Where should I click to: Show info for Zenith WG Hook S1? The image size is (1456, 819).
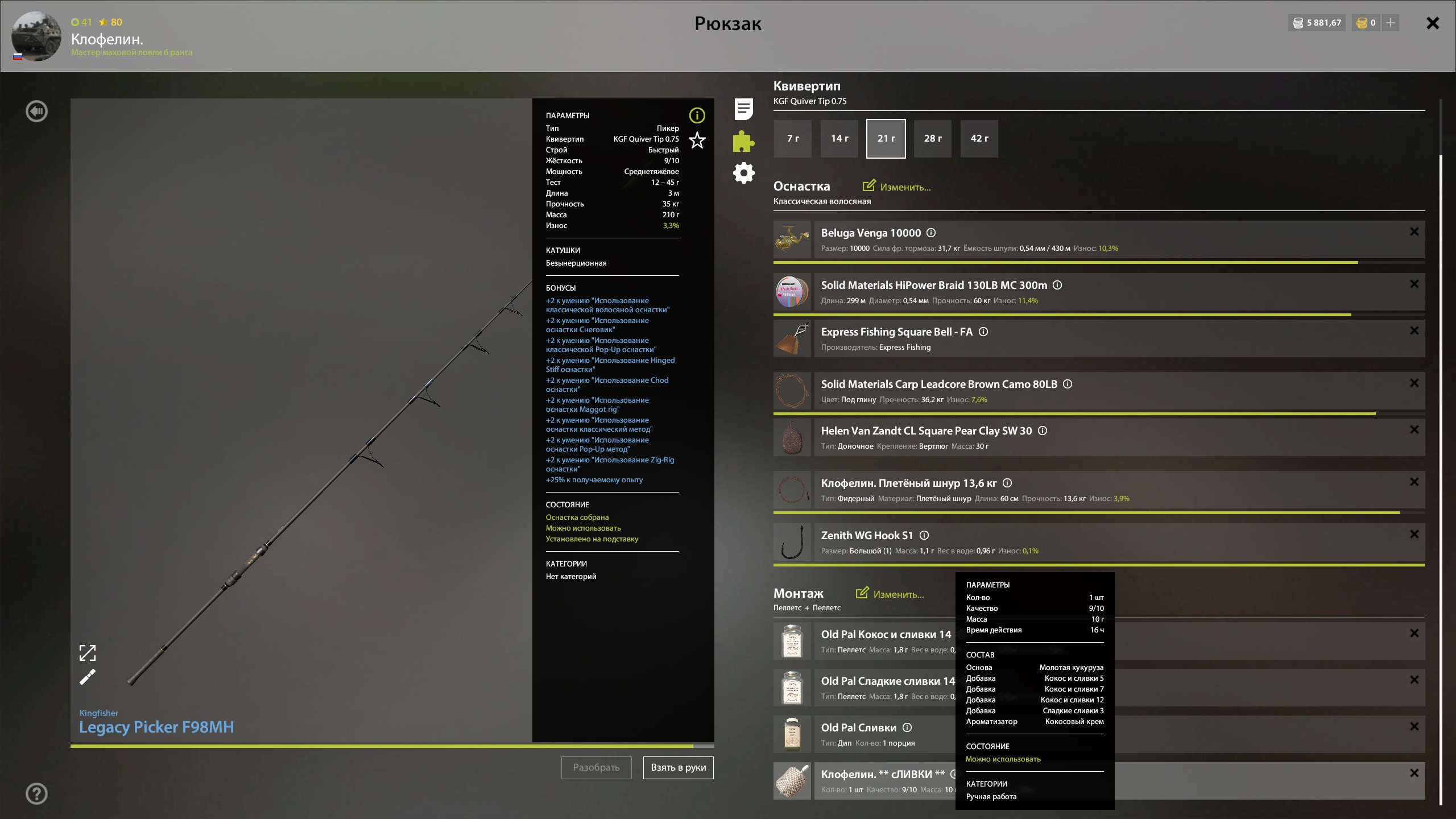924,535
